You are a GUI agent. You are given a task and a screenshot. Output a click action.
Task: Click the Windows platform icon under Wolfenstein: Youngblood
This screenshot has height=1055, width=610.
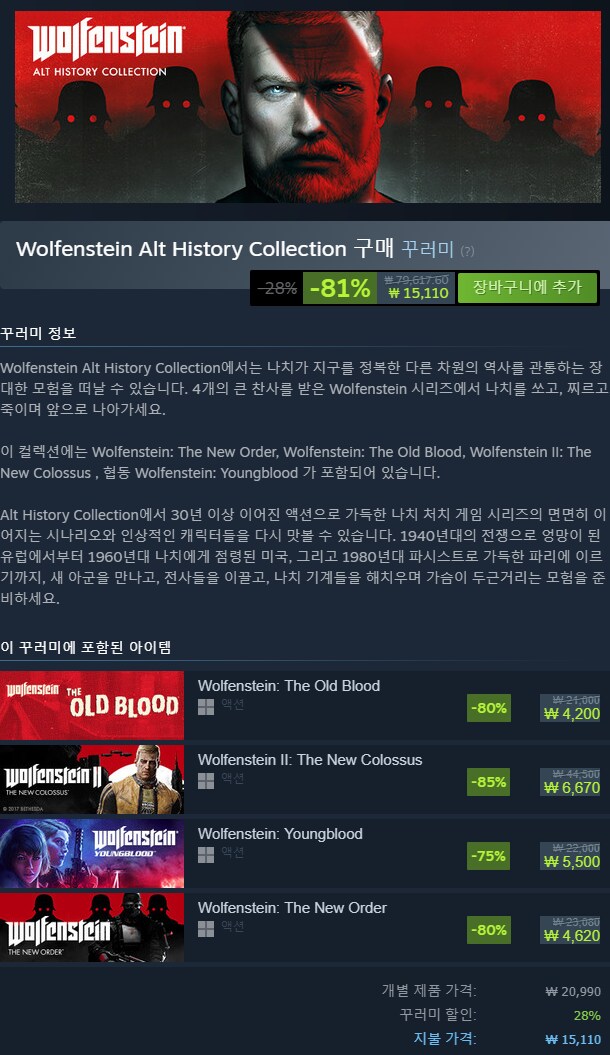206,854
